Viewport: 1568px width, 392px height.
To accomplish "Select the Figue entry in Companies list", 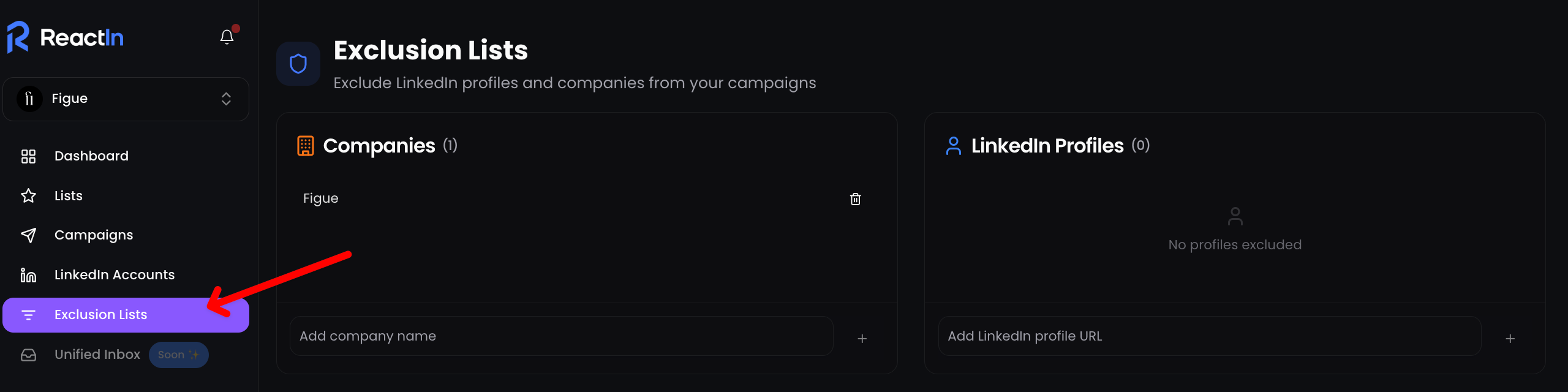I will click(321, 198).
